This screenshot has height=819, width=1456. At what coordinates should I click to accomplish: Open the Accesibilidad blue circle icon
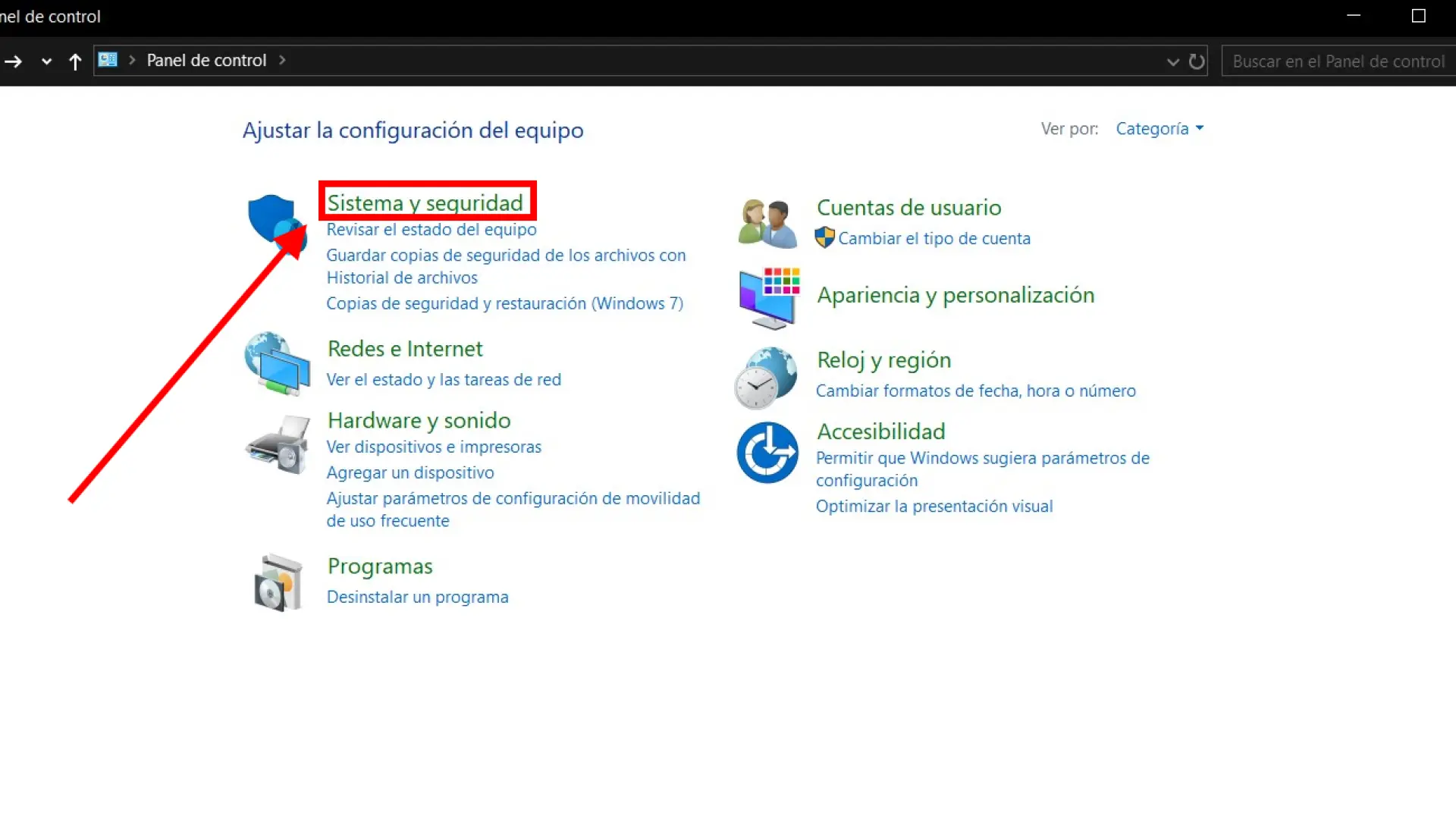(767, 453)
